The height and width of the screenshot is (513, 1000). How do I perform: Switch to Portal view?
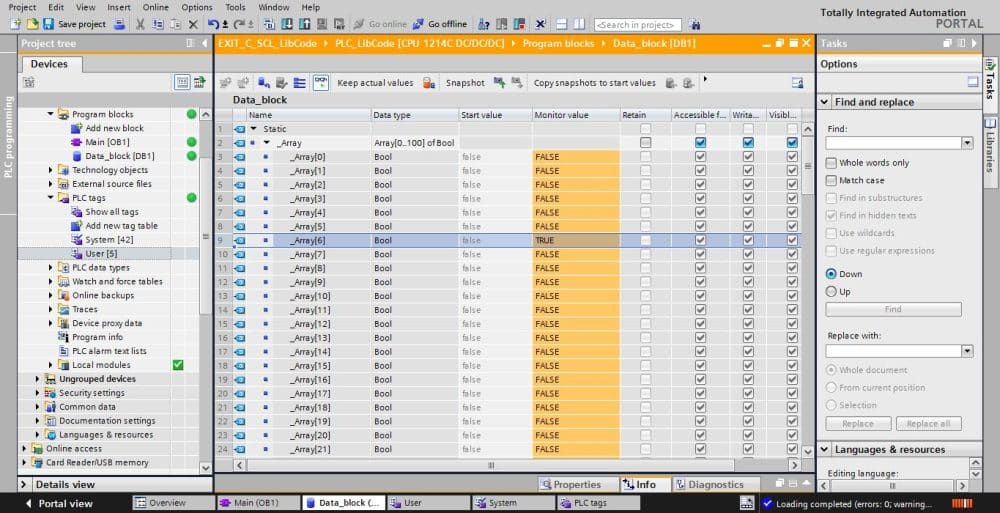click(59, 503)
